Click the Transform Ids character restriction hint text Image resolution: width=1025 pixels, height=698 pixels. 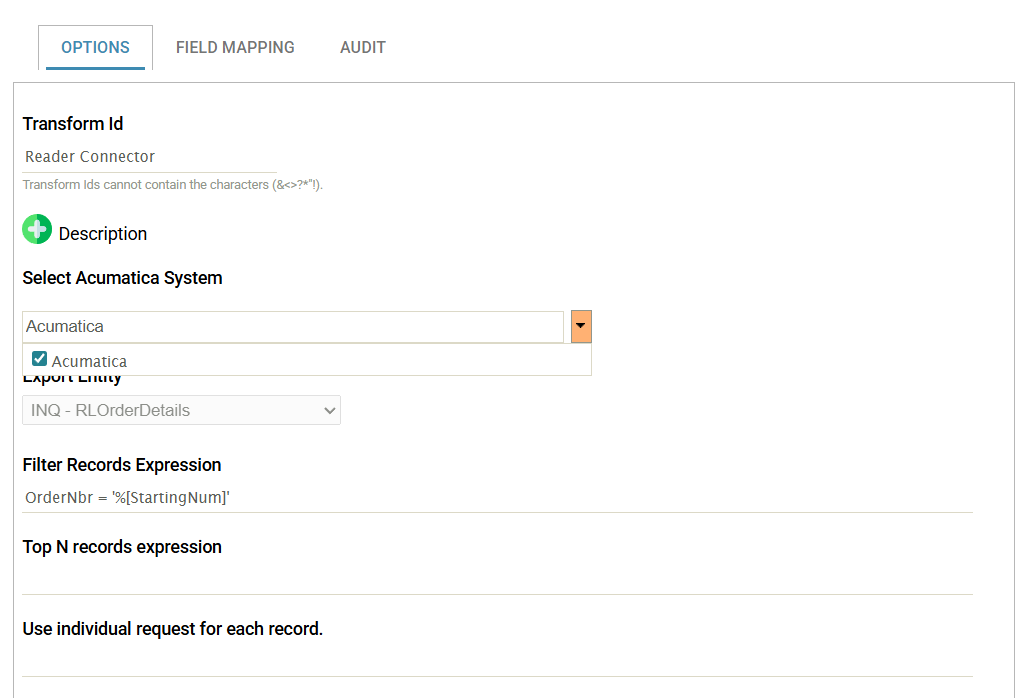pos(172,185)
